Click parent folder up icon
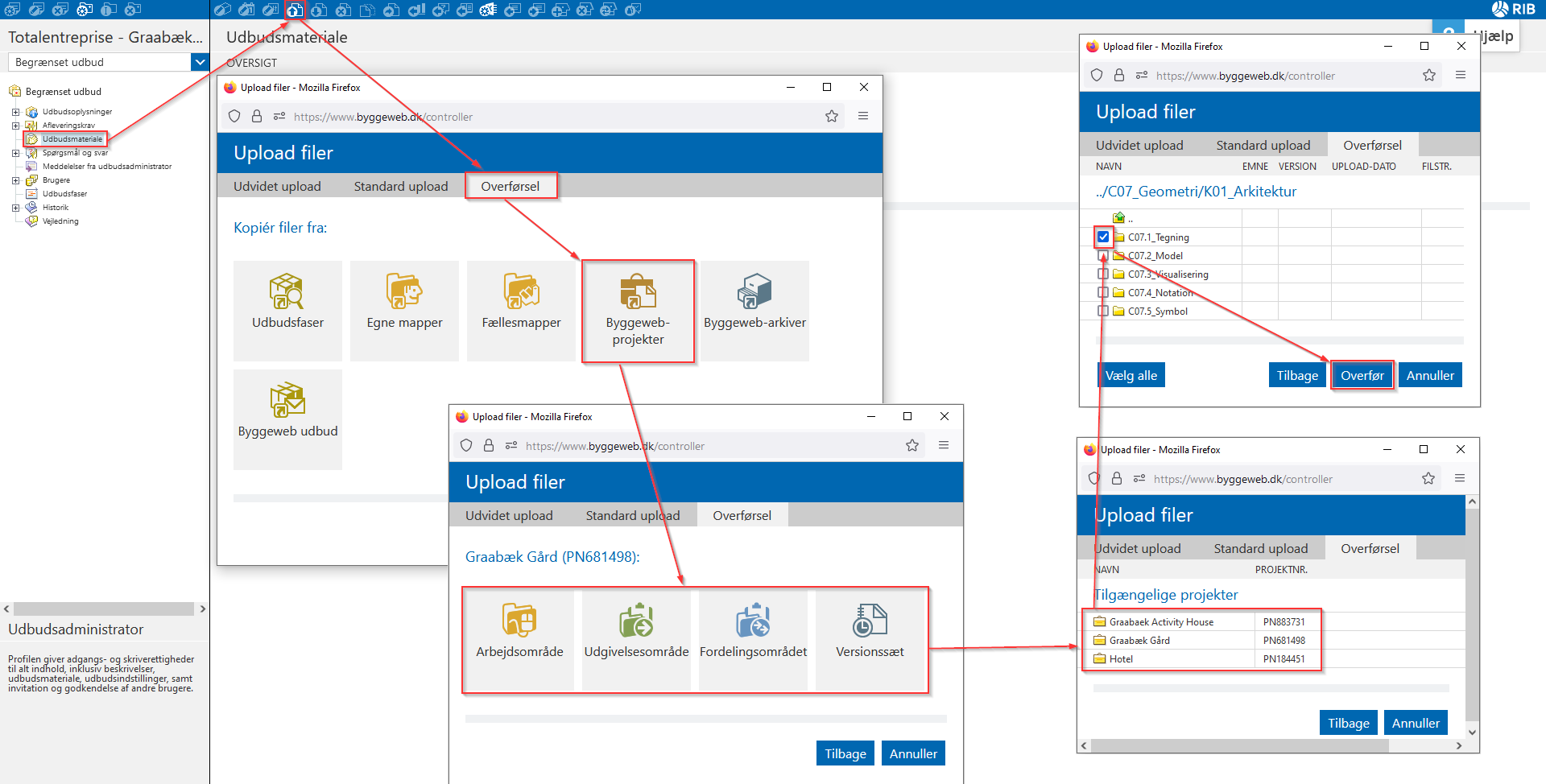 pyautogui.click(x=1119, y=217)
